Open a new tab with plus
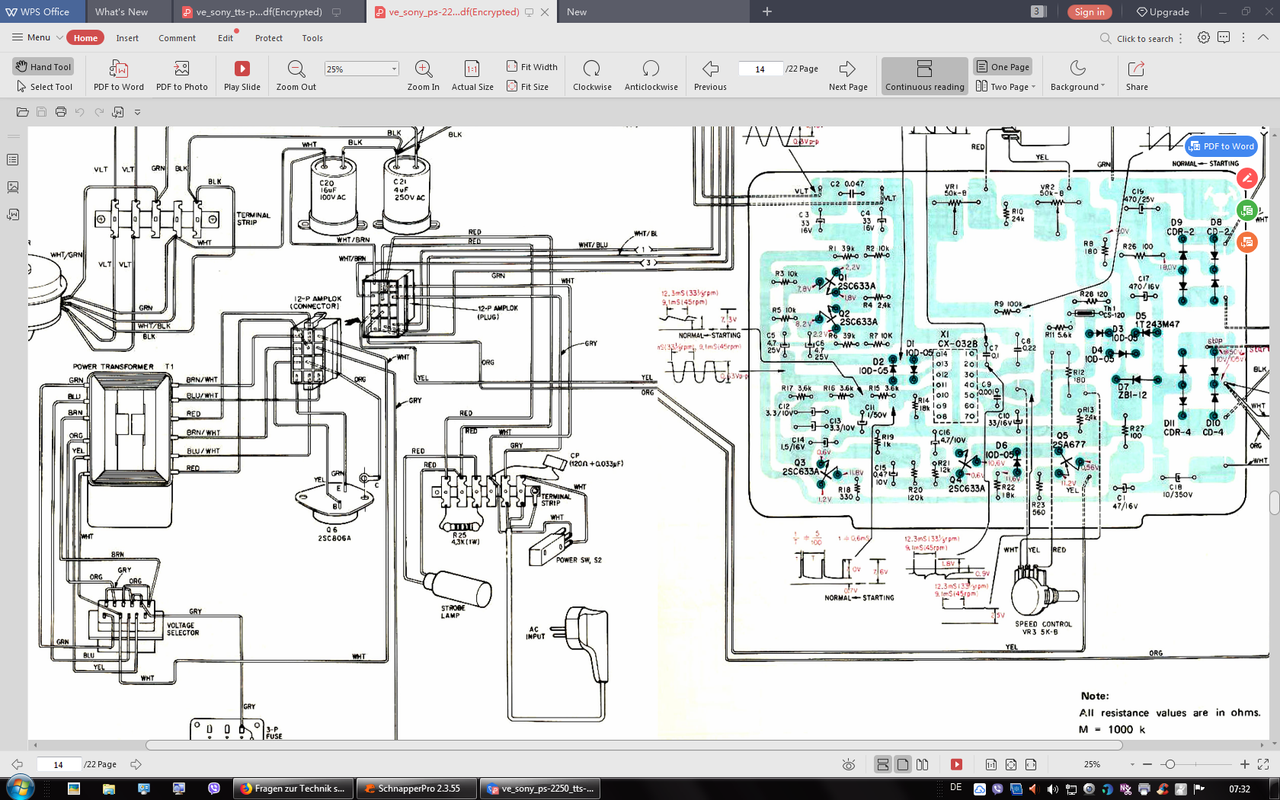The height and width of the screenshot is (800, 1280). [767, 12]
